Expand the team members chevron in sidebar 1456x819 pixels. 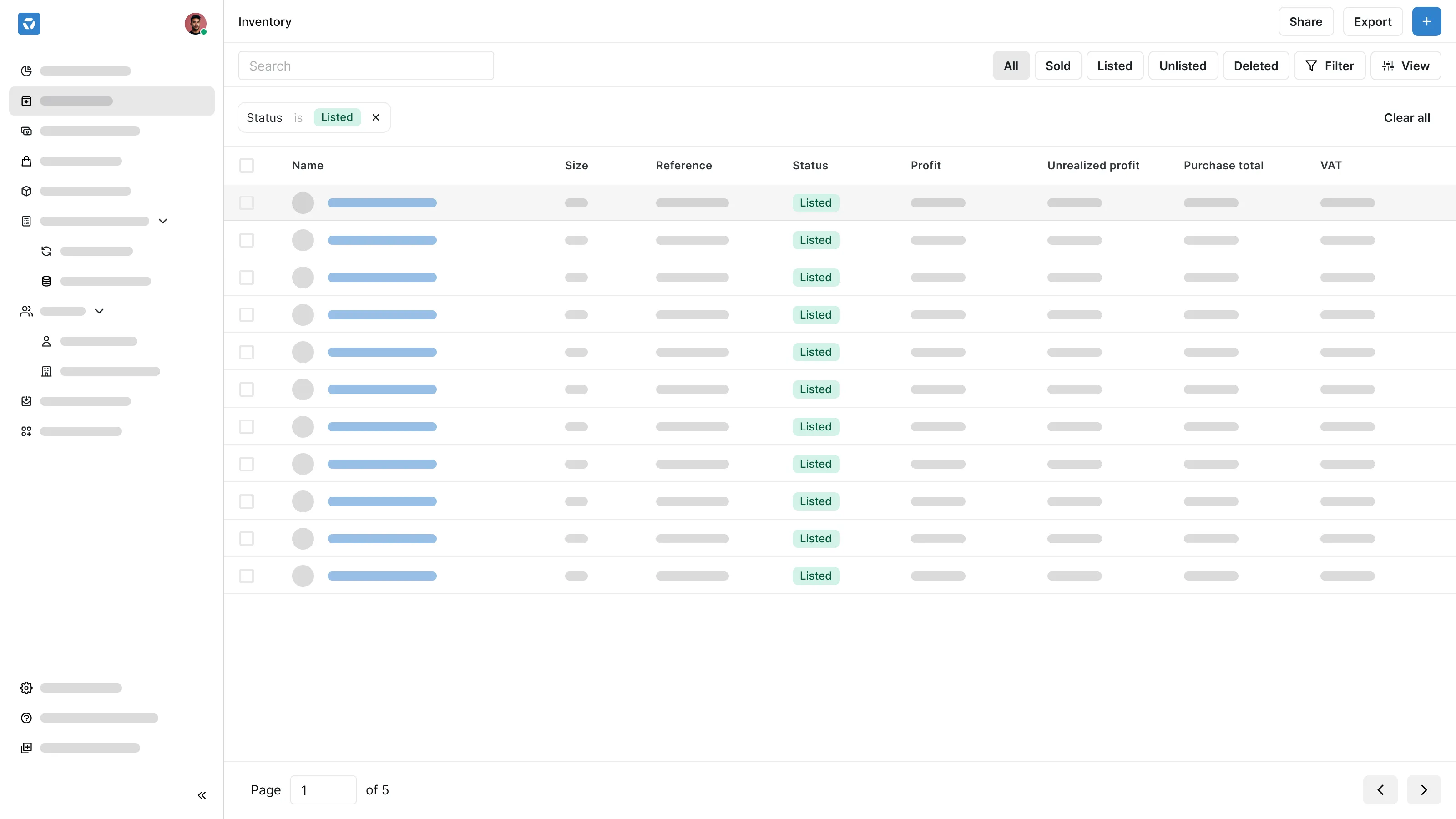pos(99,311)
